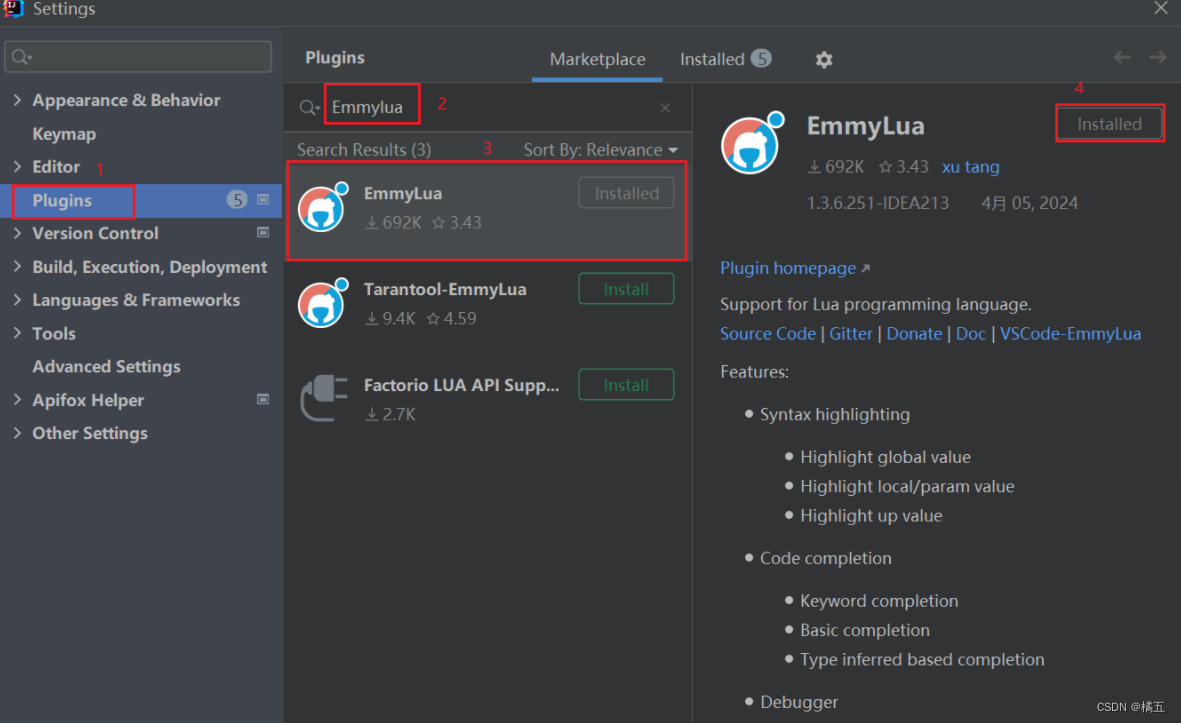Clear the plugin search with the X icon

tap(665, 108)
